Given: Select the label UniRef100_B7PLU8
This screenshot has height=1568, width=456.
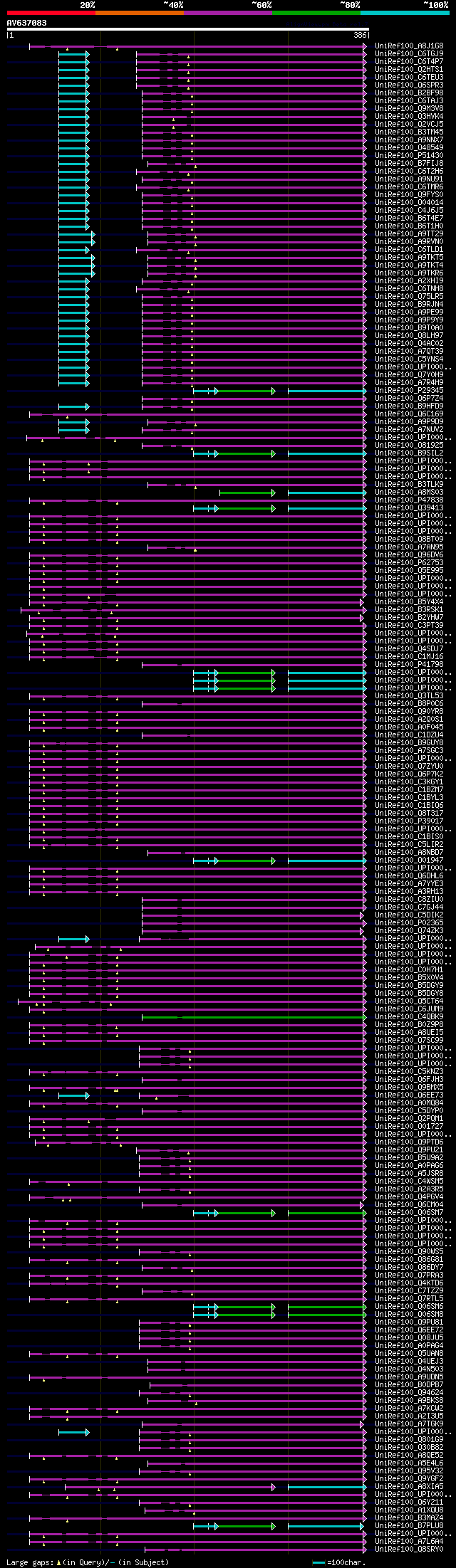Looking at the screenshot, I should click(409, 1525).
